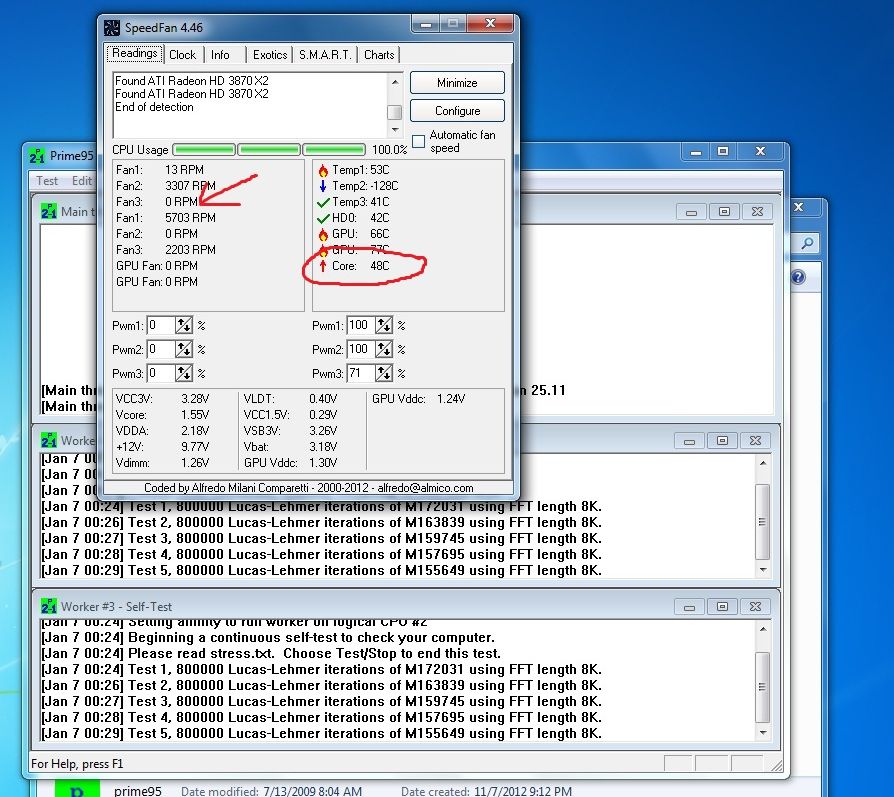This screenshot has height=797, width=894.
Task: Click the left Pwm2 value field
Action: point(160,349)
